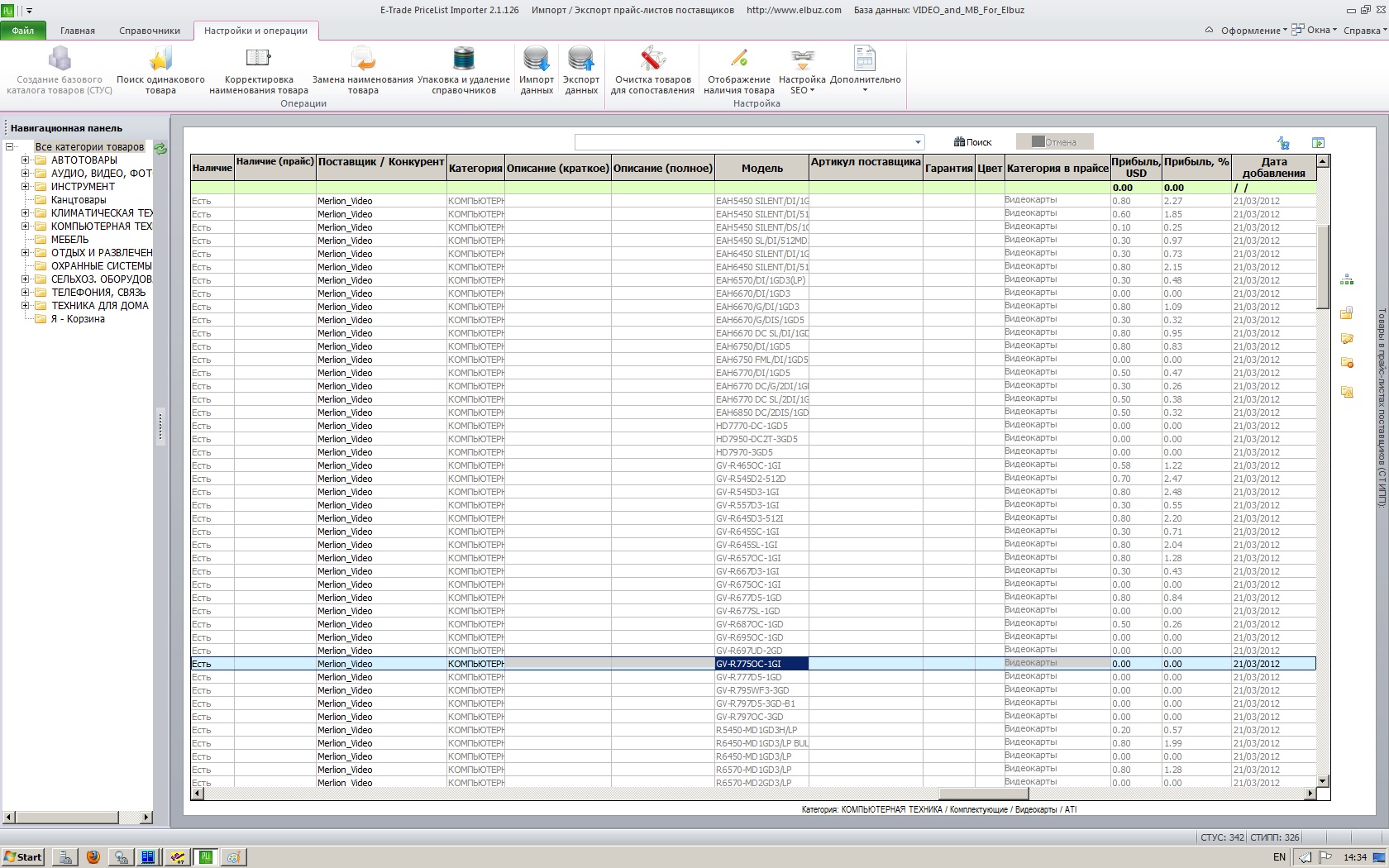Sort by the Дата добавления column header
This screenshot has width=1389, height=868.
point(1274,168)
